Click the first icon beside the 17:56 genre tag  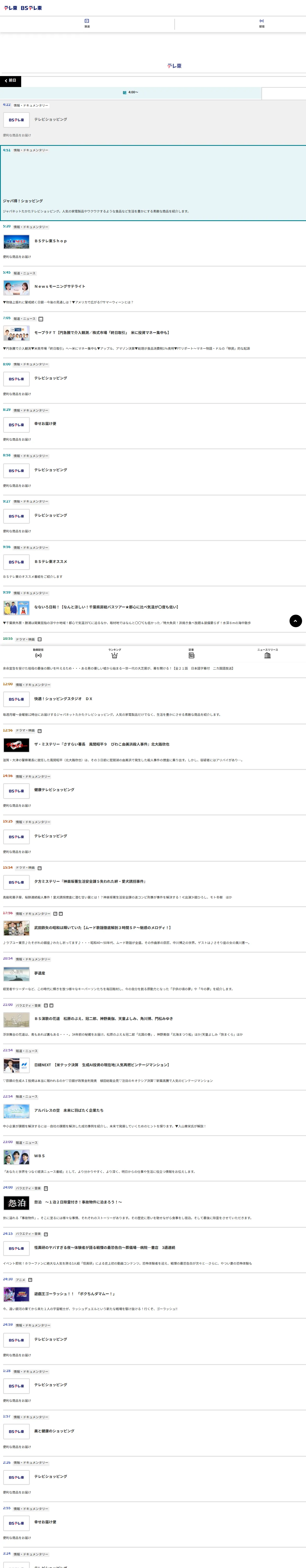click(x=55, y=914)
